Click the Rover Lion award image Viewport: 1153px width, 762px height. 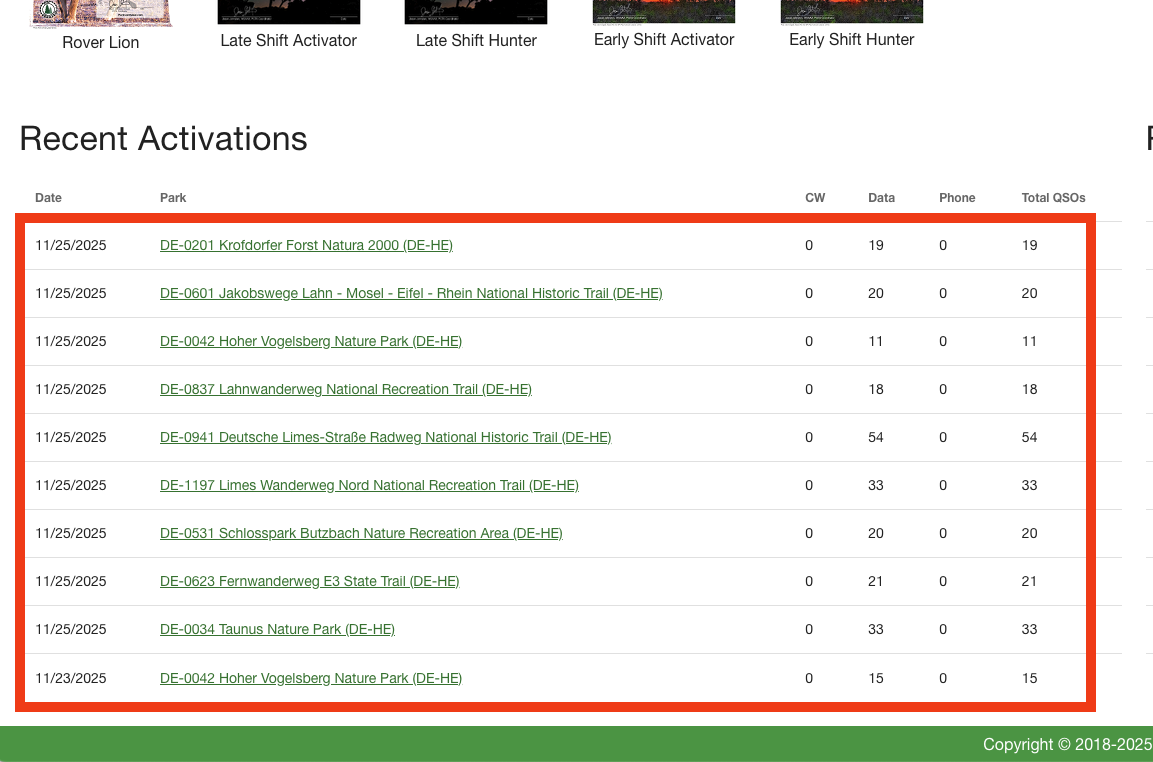click(x=101, y=13)
